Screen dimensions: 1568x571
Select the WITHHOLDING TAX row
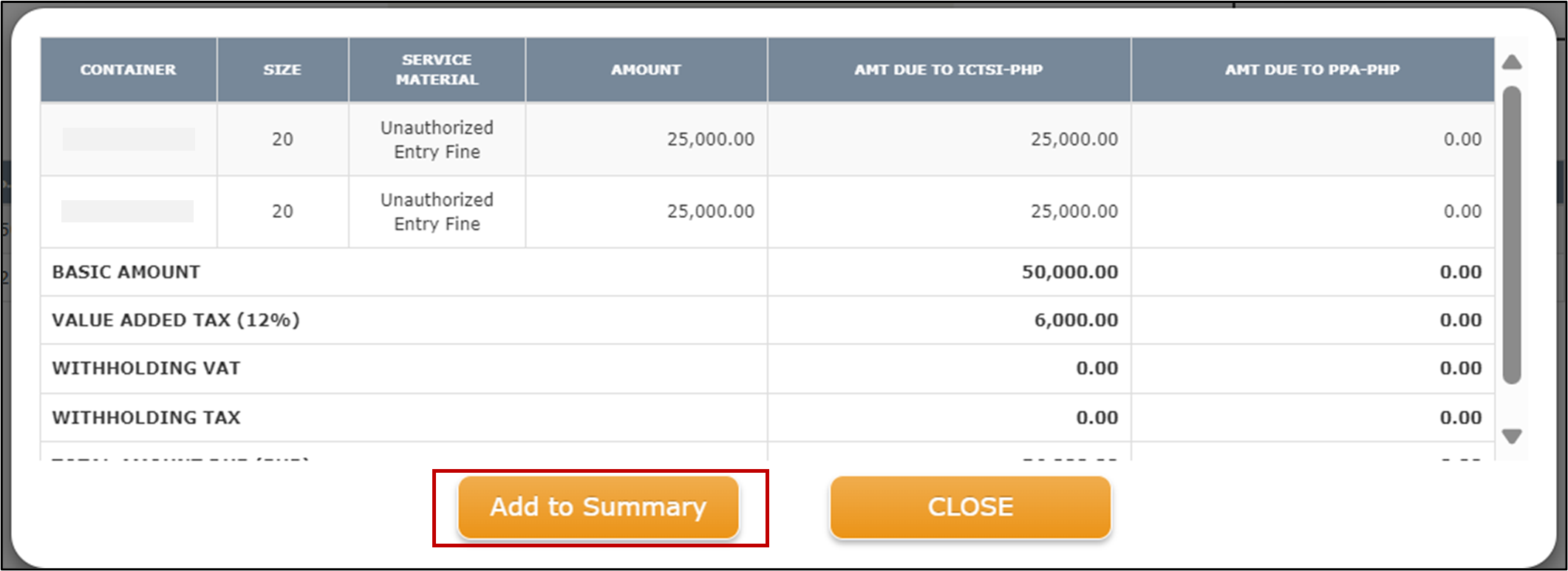tap(145, 417)
